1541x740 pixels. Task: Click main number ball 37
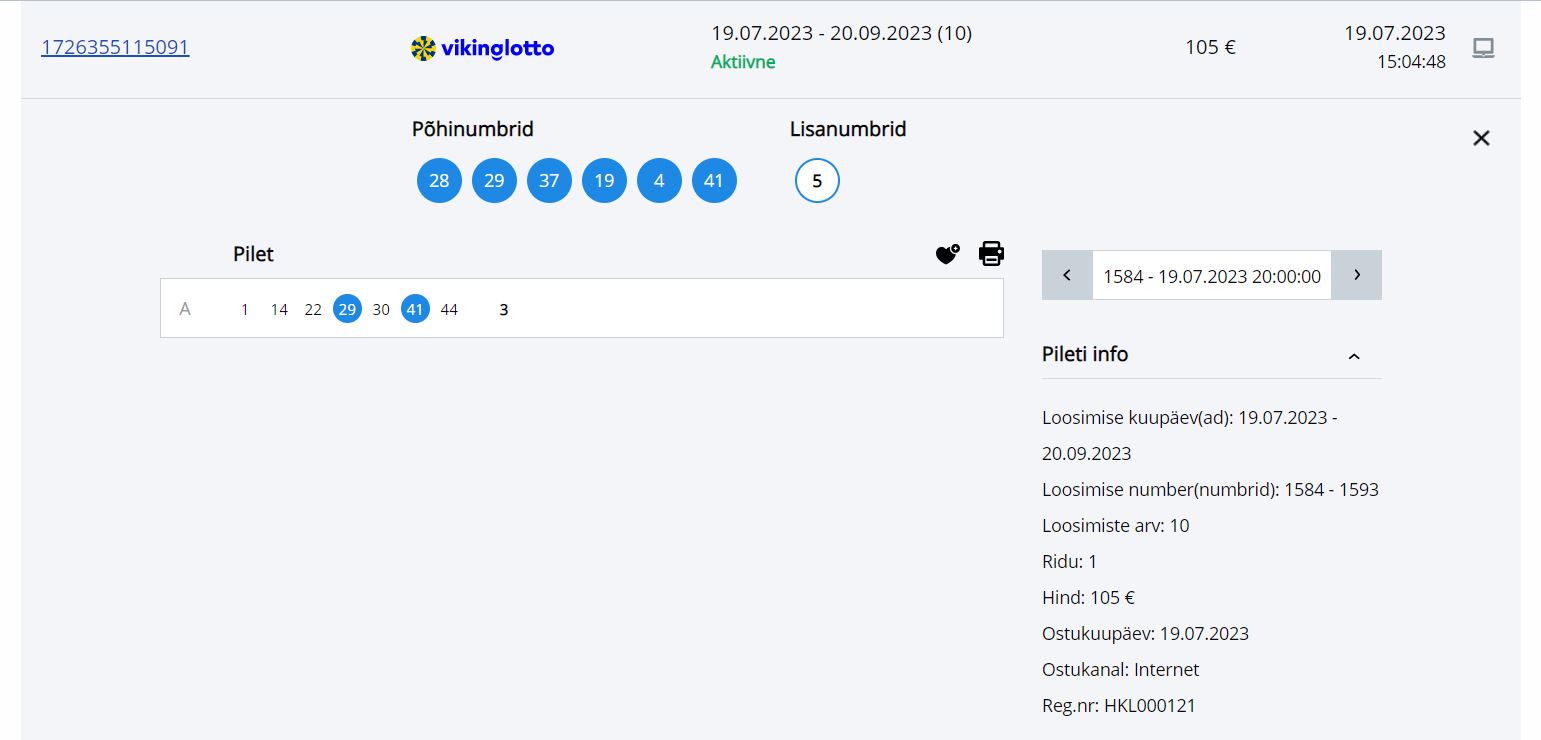click(549, 181)
